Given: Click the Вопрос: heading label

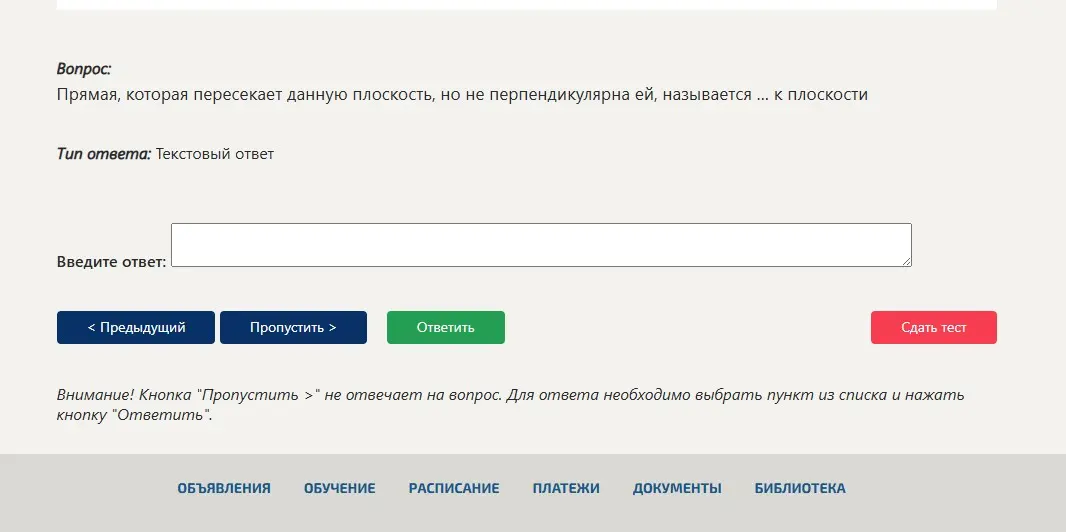Looking at the screenshot, I should tap(84, 69).
